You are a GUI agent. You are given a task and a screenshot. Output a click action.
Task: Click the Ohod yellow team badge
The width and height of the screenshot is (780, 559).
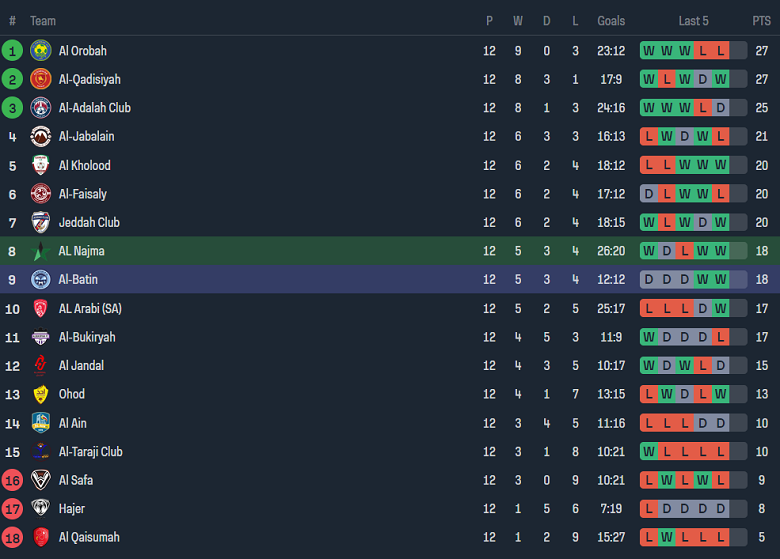pos(41,394)
